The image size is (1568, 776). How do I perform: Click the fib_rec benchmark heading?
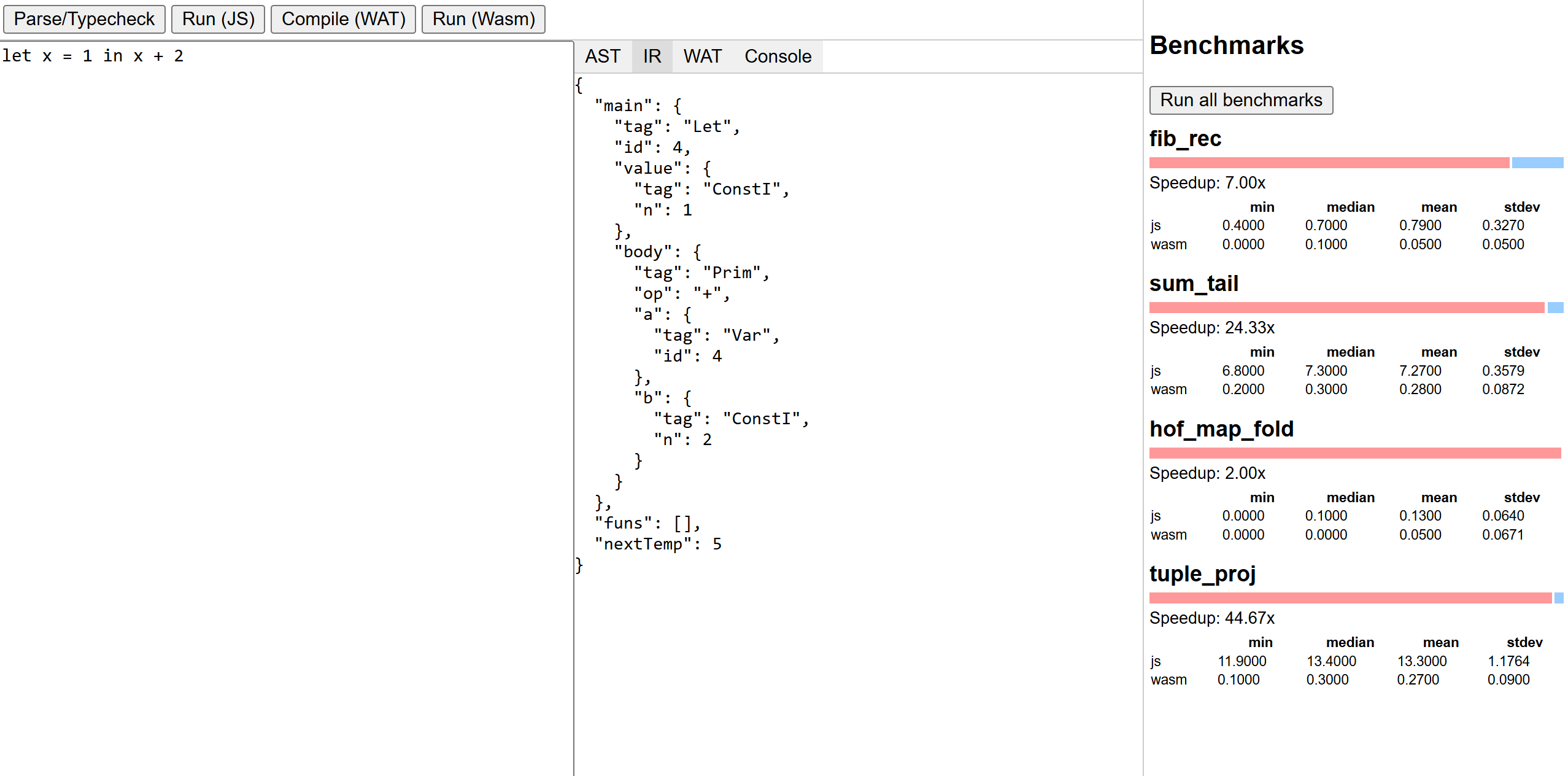tap(1185, 139)
